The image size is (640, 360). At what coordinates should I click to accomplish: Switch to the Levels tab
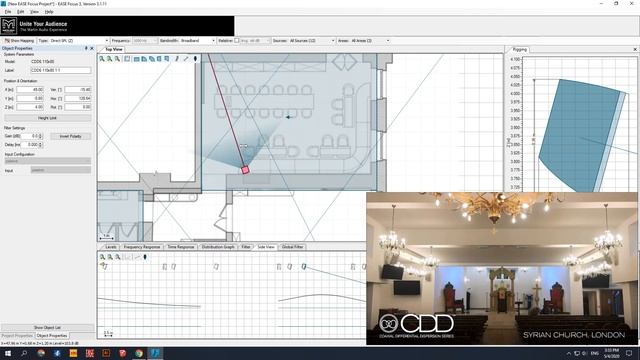tap(111, 247)
